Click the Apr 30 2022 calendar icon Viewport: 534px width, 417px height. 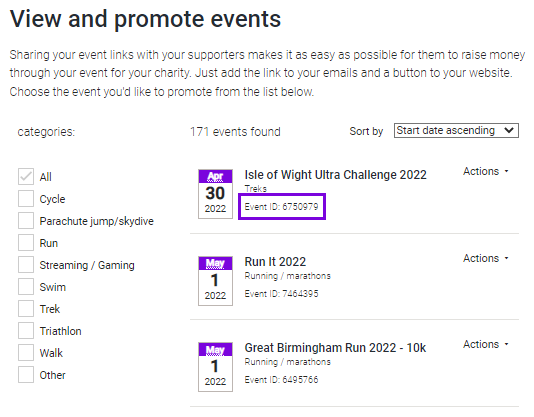(215, 194)
